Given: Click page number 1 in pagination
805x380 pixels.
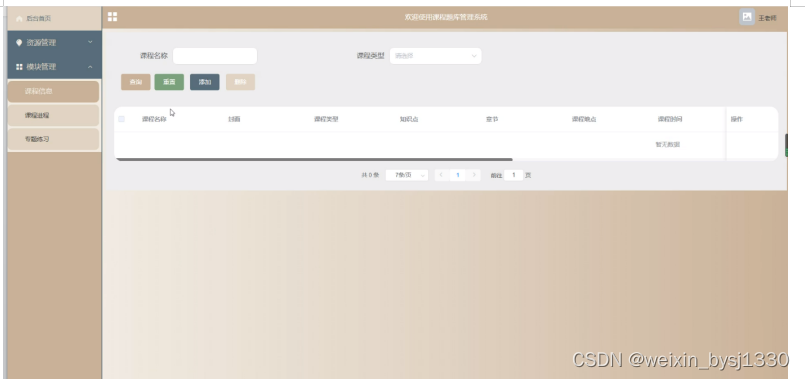Looking at the screenshot, I should [x=457, y=175].
